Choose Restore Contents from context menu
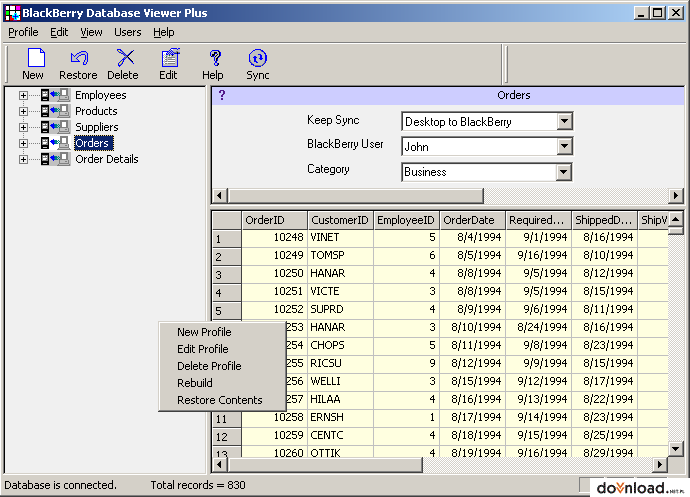The height and width of the screenshot is (497, 690). tap(220, 400)
